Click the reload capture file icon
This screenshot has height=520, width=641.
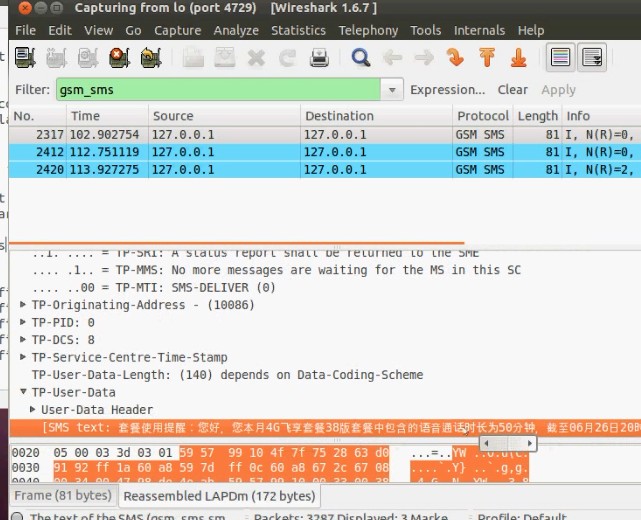287,58
